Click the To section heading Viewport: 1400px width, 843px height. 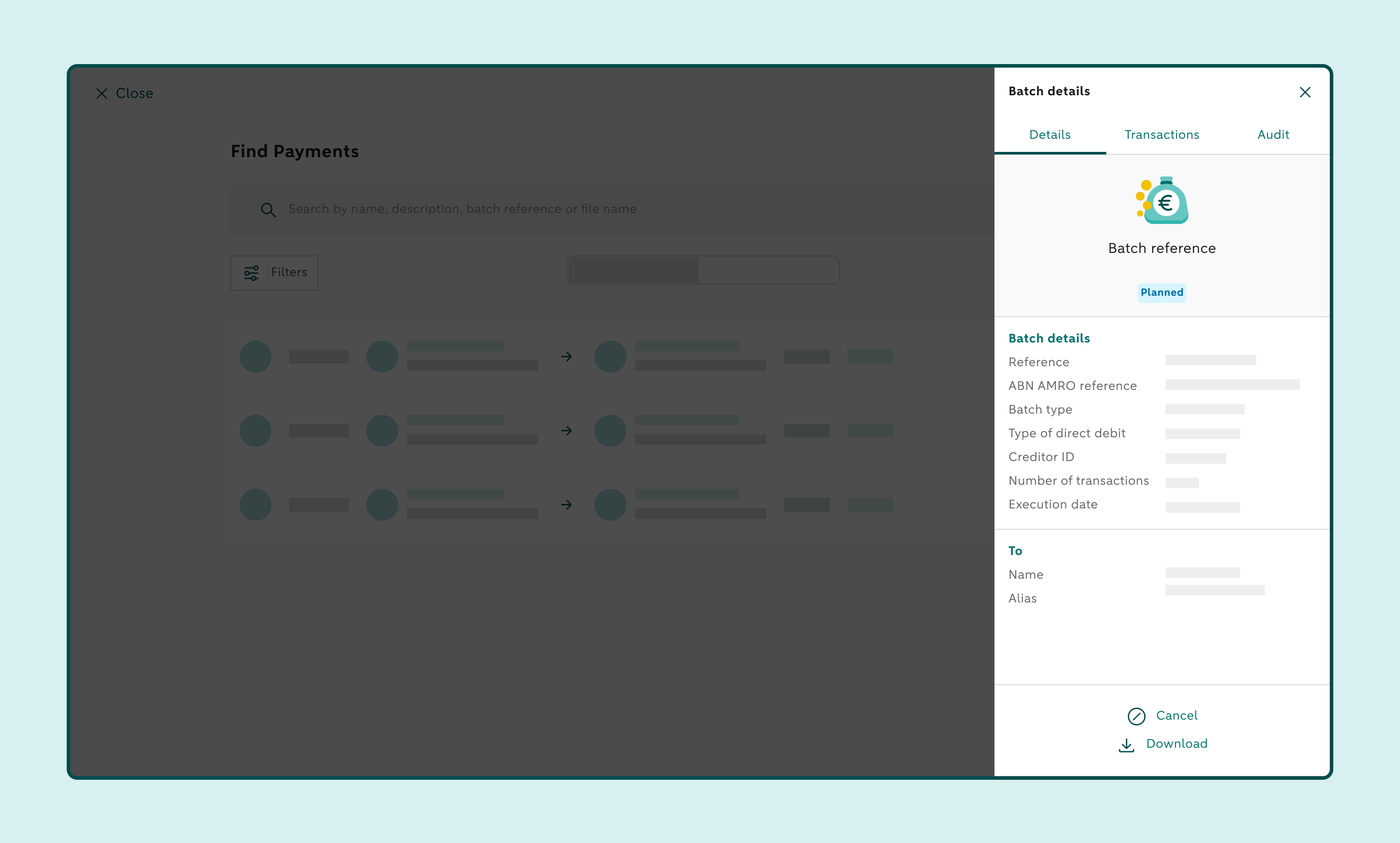(x=1015, y=551)
